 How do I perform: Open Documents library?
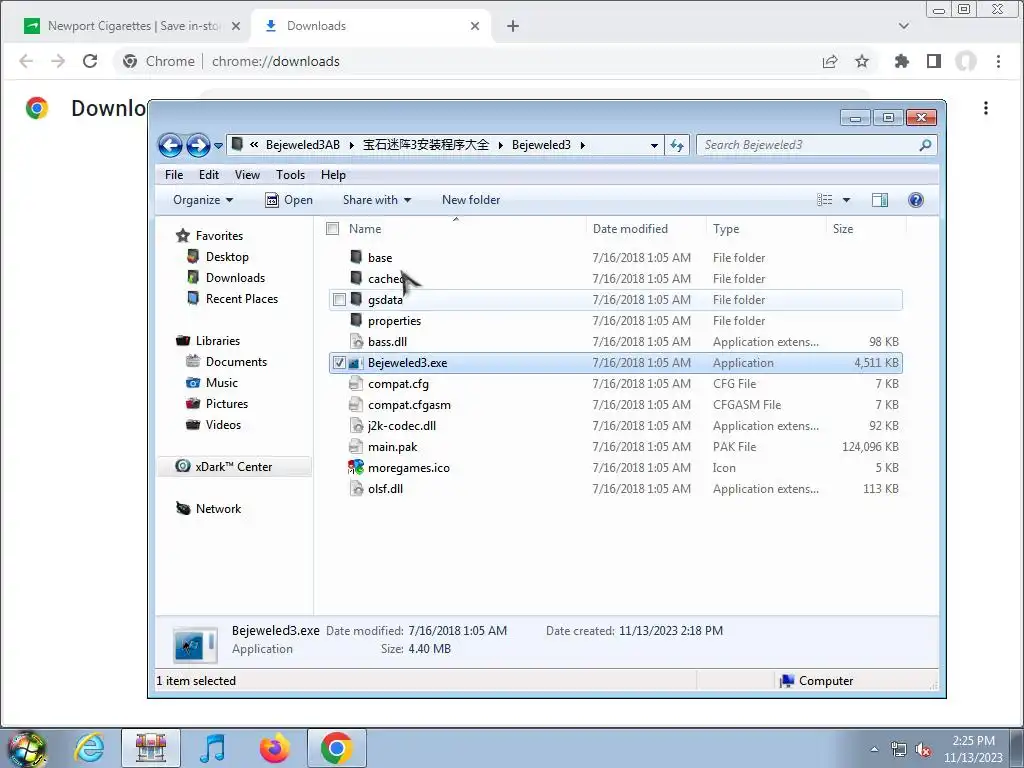(236, 362)
